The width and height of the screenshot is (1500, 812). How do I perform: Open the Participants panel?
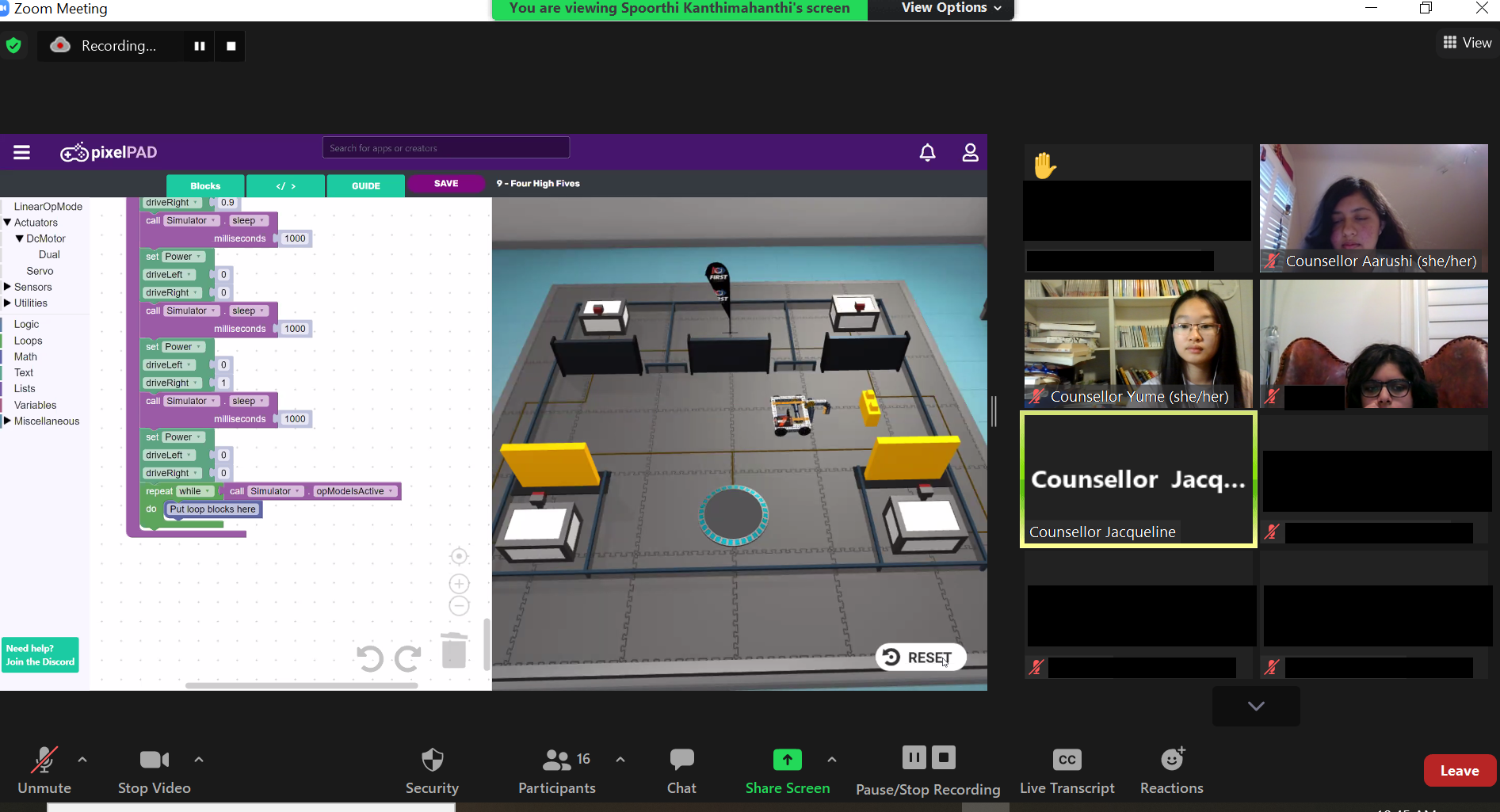point(557,770)
